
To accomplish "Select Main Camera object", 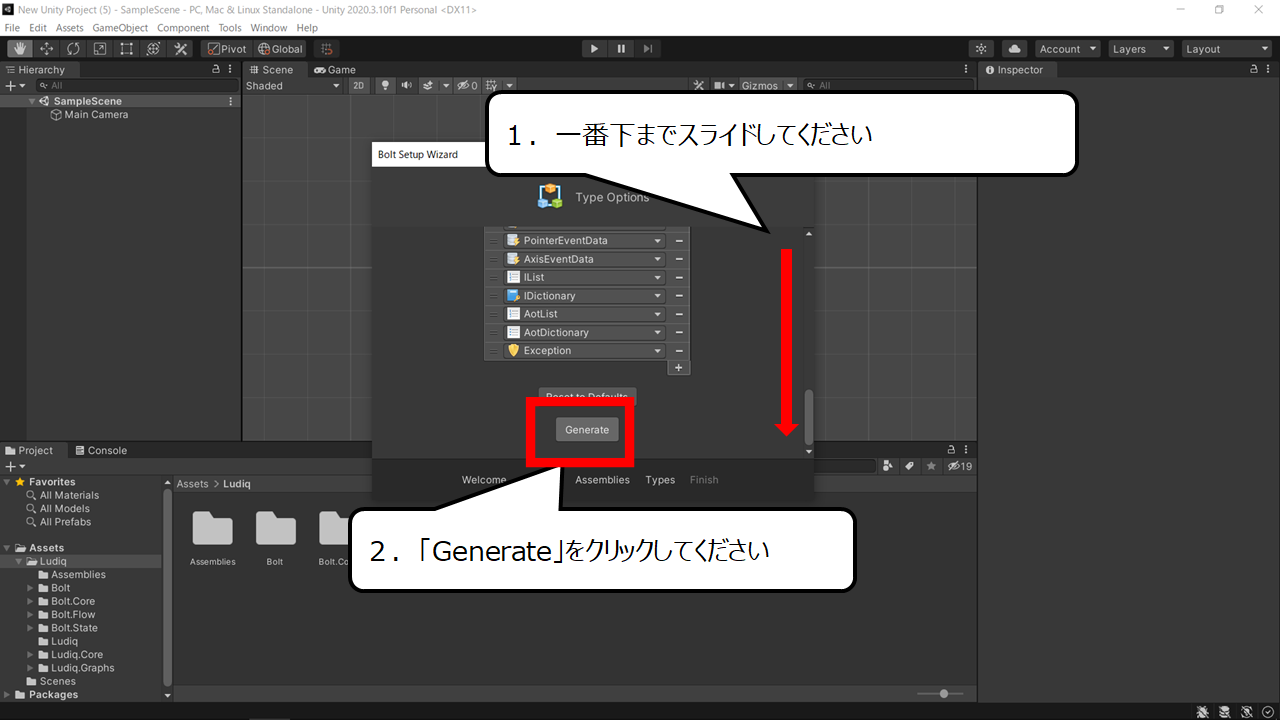I will tap(96, 115).
